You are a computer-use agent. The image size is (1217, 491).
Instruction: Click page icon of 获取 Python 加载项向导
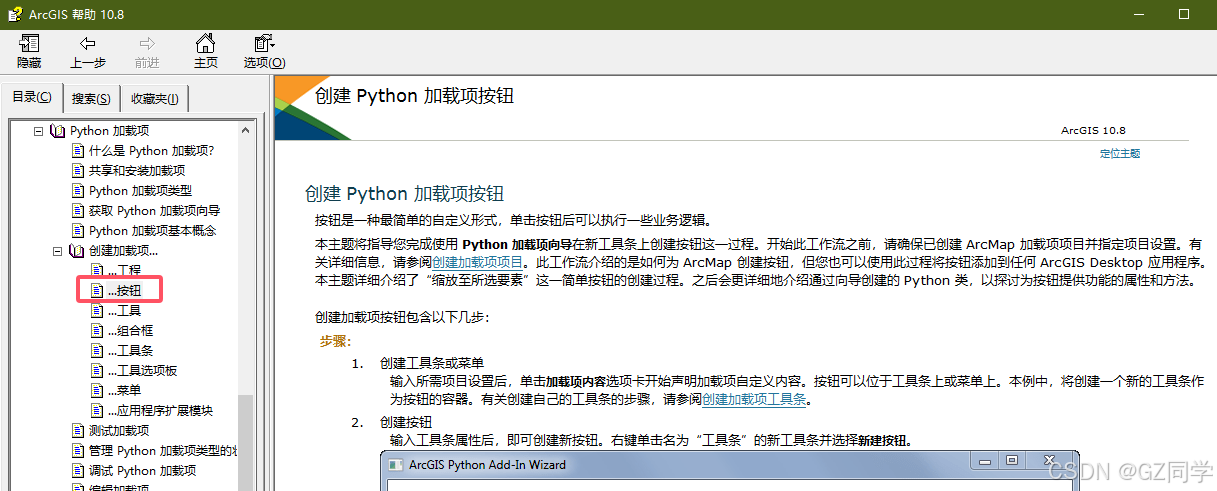(x=78, y=211)
